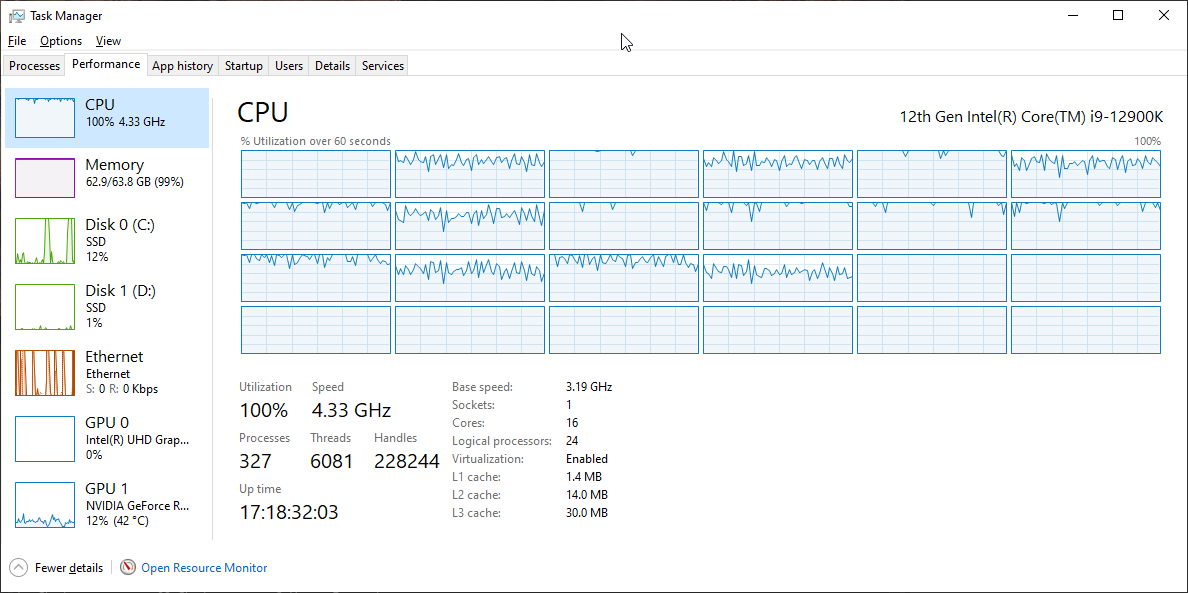Image resolution: width=1188 pixels, height=593 pixels.
Task: Click the Logical processors value 24
Action: point(572,441)
